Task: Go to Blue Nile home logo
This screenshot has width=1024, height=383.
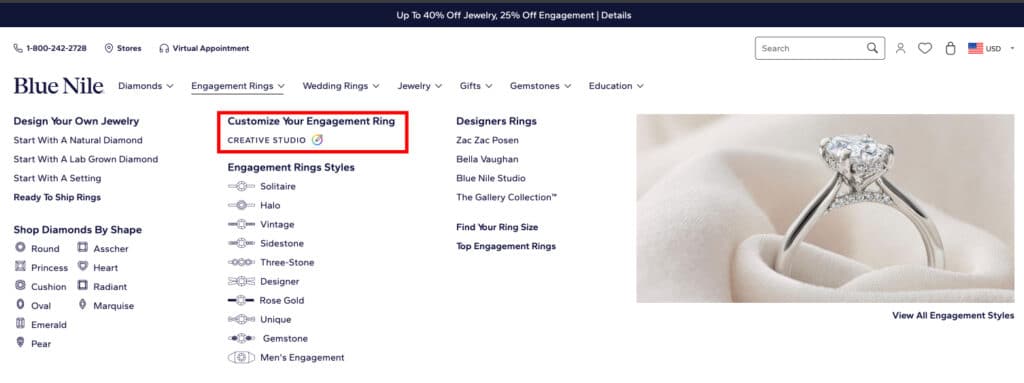Action: [59, 86]
